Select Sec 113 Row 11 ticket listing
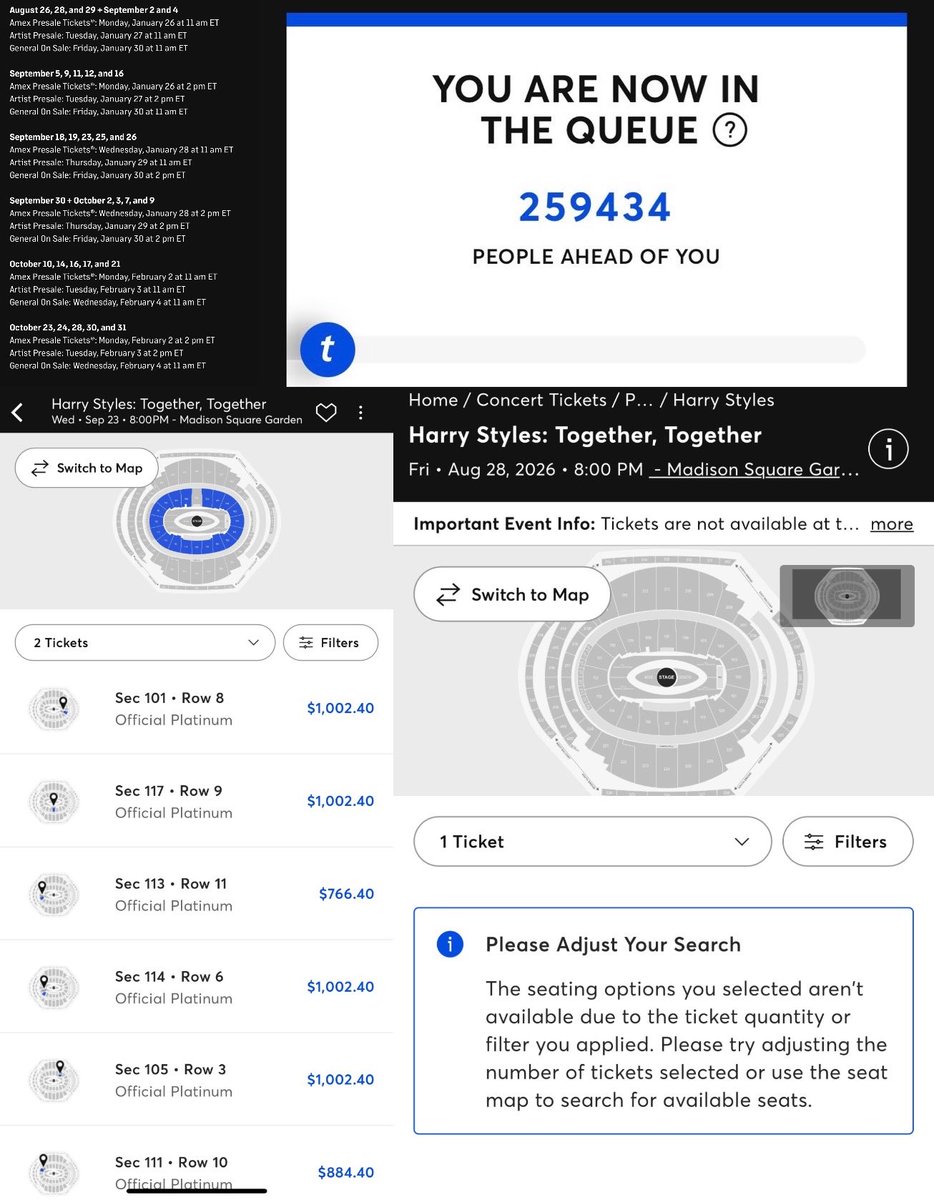The height and width of the screenshot is (1200, 934). click(197, 894)
